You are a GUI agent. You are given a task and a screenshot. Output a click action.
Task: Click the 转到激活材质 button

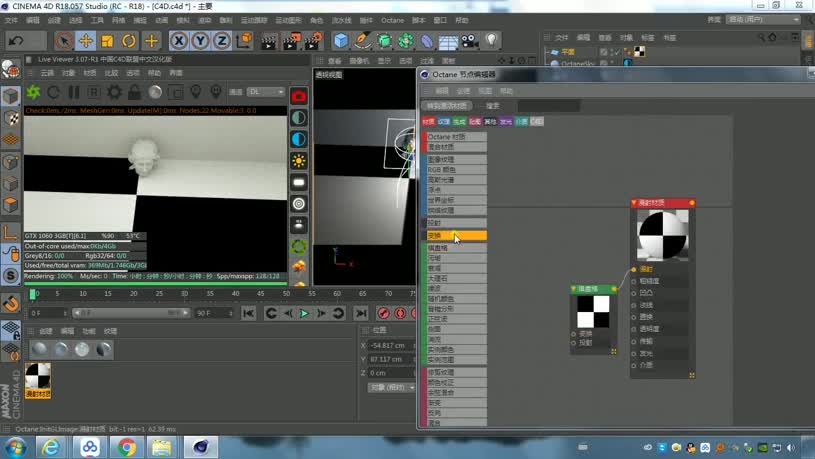446,106
